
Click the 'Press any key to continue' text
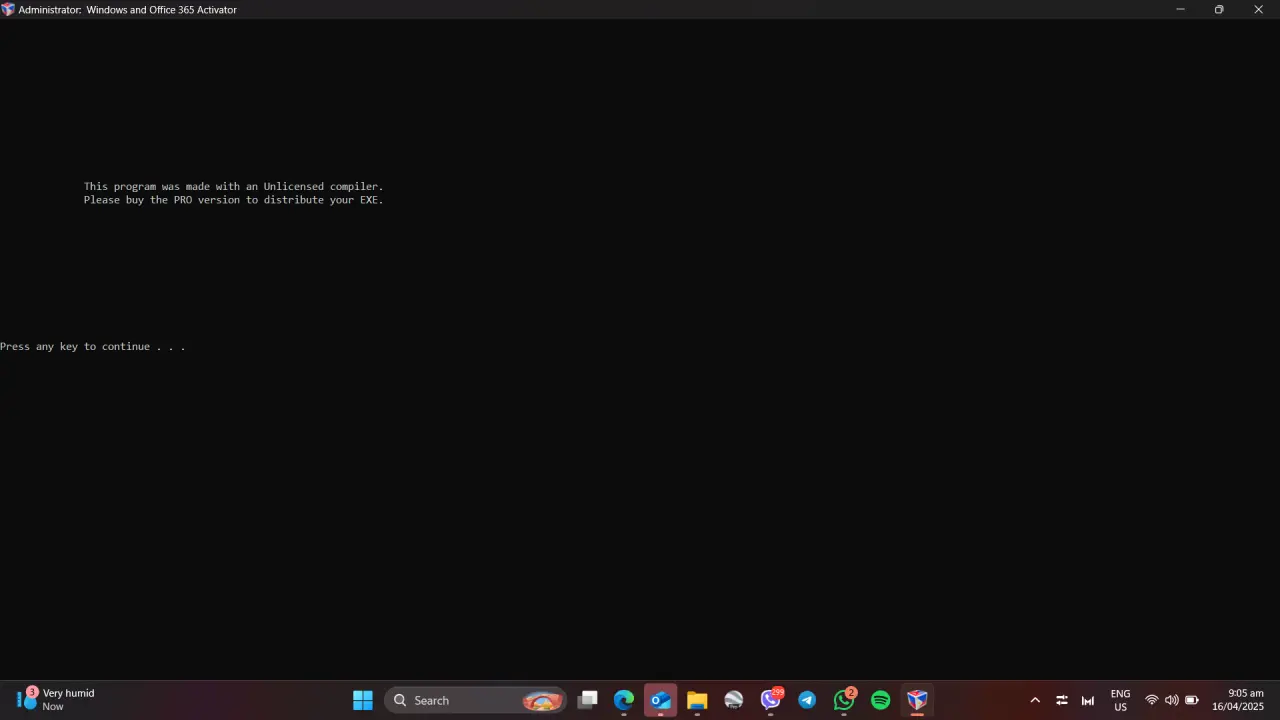(93, 347)
